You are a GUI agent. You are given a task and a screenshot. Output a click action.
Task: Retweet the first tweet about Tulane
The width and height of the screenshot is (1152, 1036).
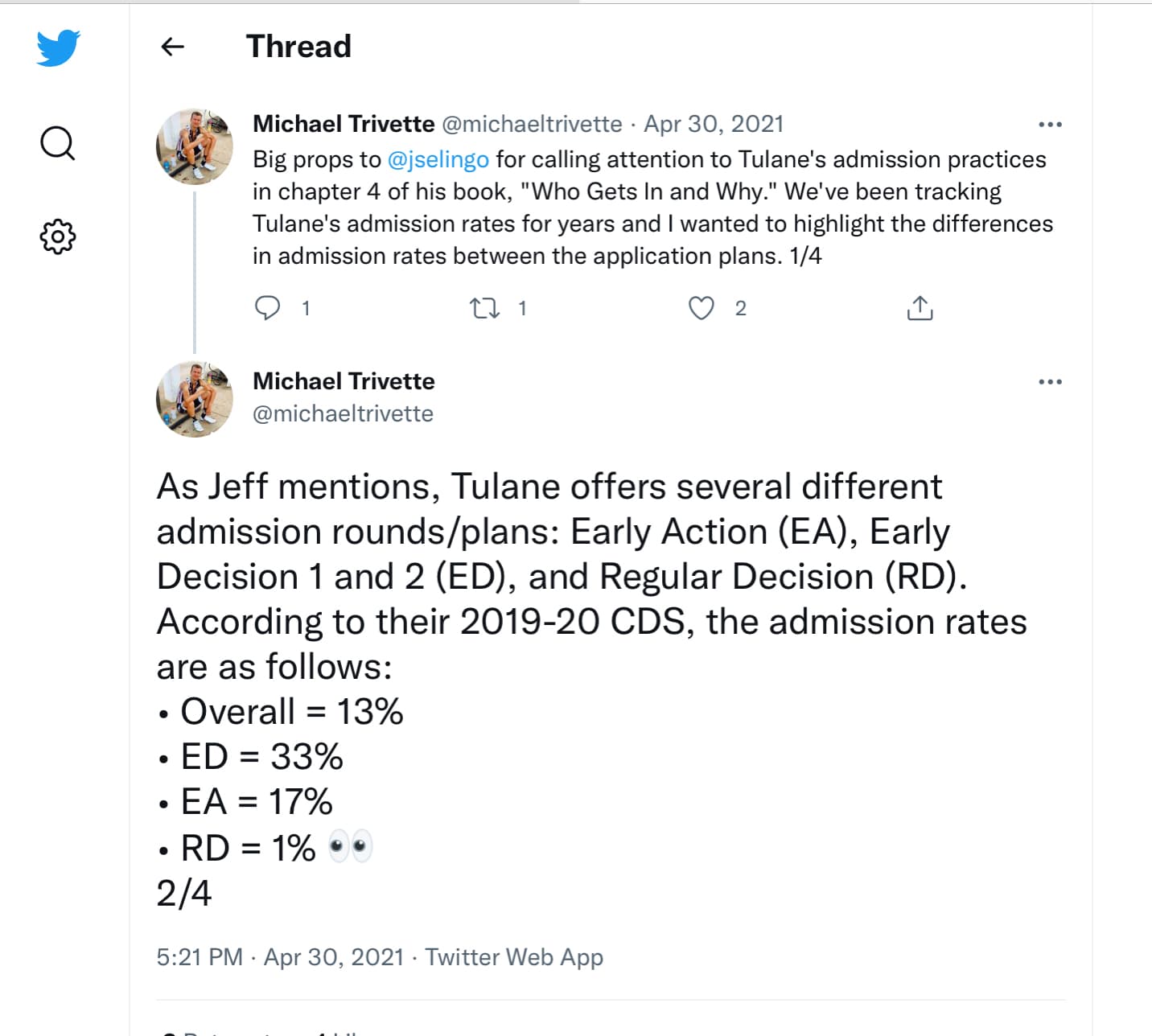click(x=484, y=308)
